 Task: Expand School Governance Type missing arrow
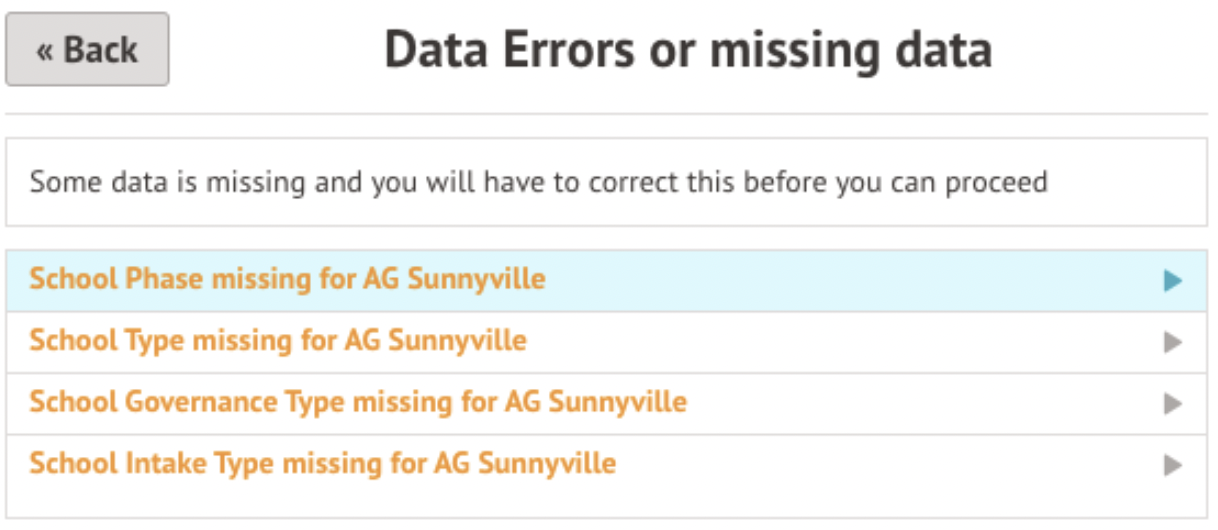(x=1173, y=404)
